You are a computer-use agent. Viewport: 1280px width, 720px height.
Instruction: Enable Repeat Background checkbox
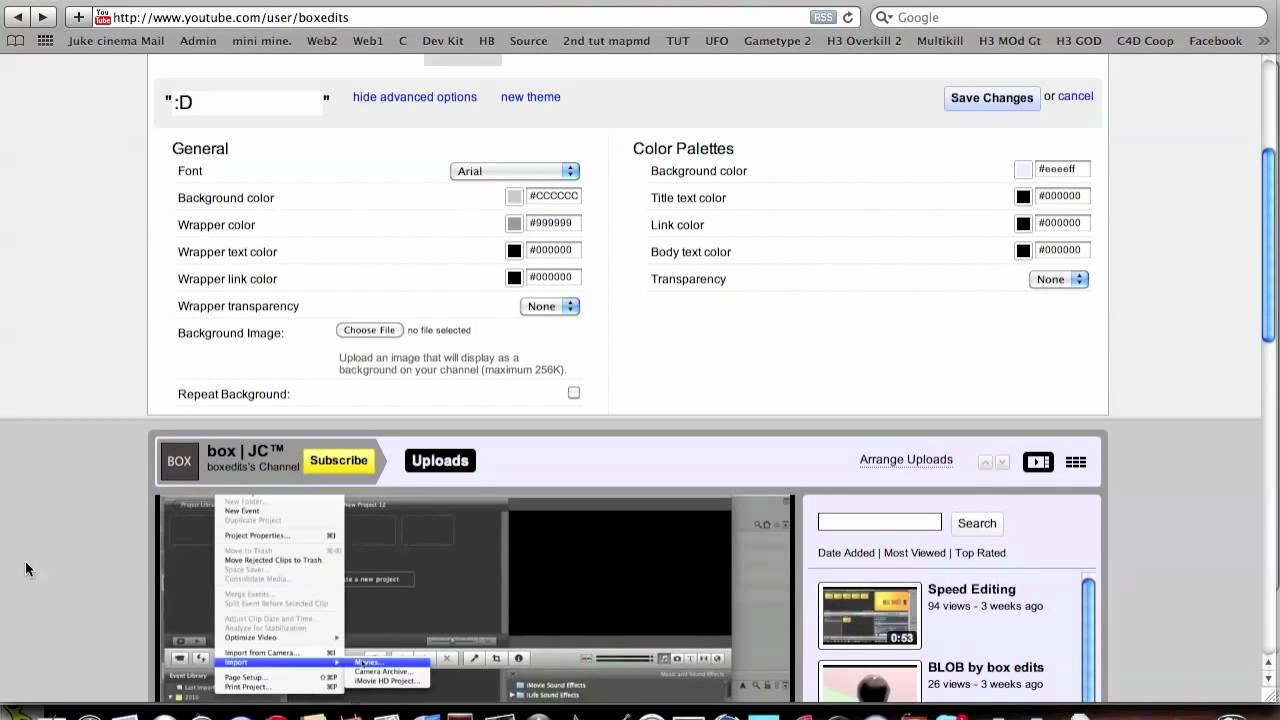(574, 393)
